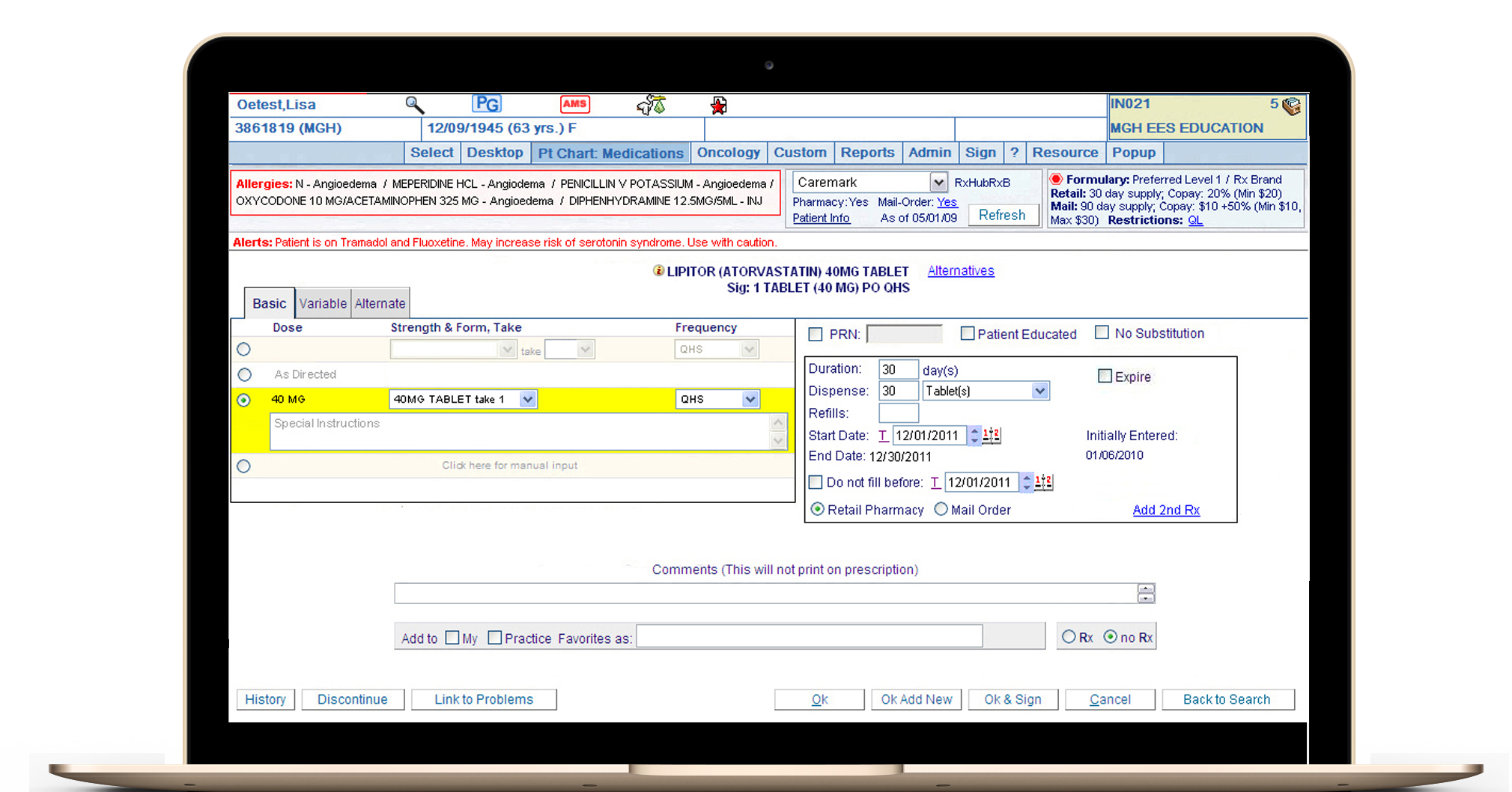Click the Ok & Sign button
The height and width of the screenshot is (792, 1512).
(1012, 699)
